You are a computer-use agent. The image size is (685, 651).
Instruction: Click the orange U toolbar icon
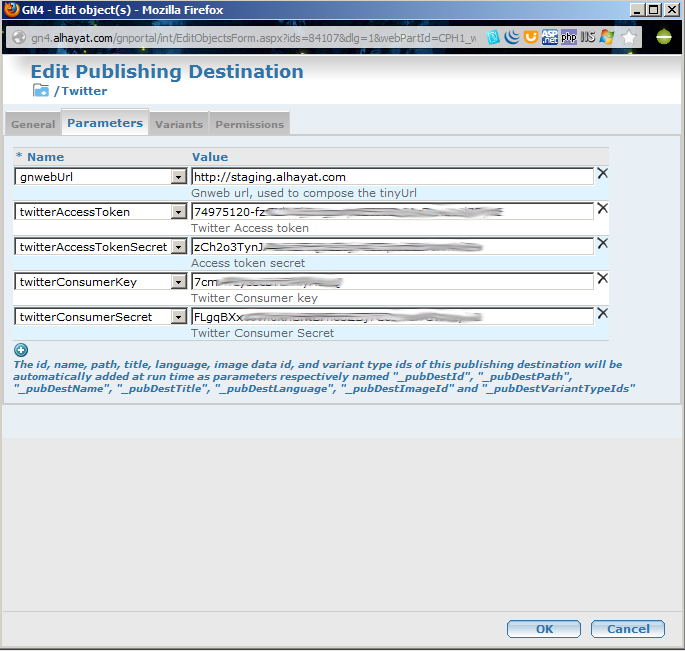point(531,38)
